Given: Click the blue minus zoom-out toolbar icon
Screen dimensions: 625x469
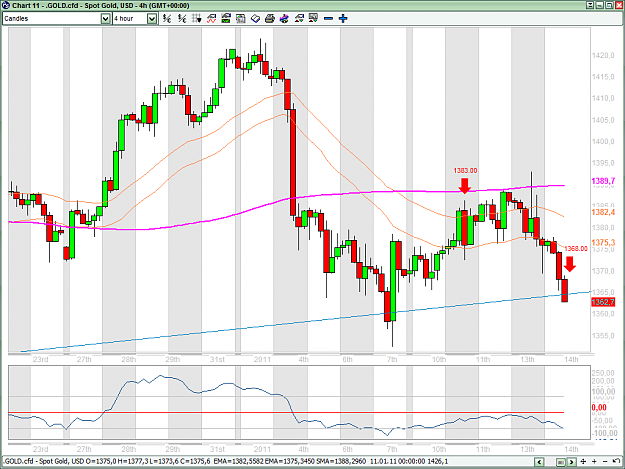Looking at the screenshot, I should (328, 18).
